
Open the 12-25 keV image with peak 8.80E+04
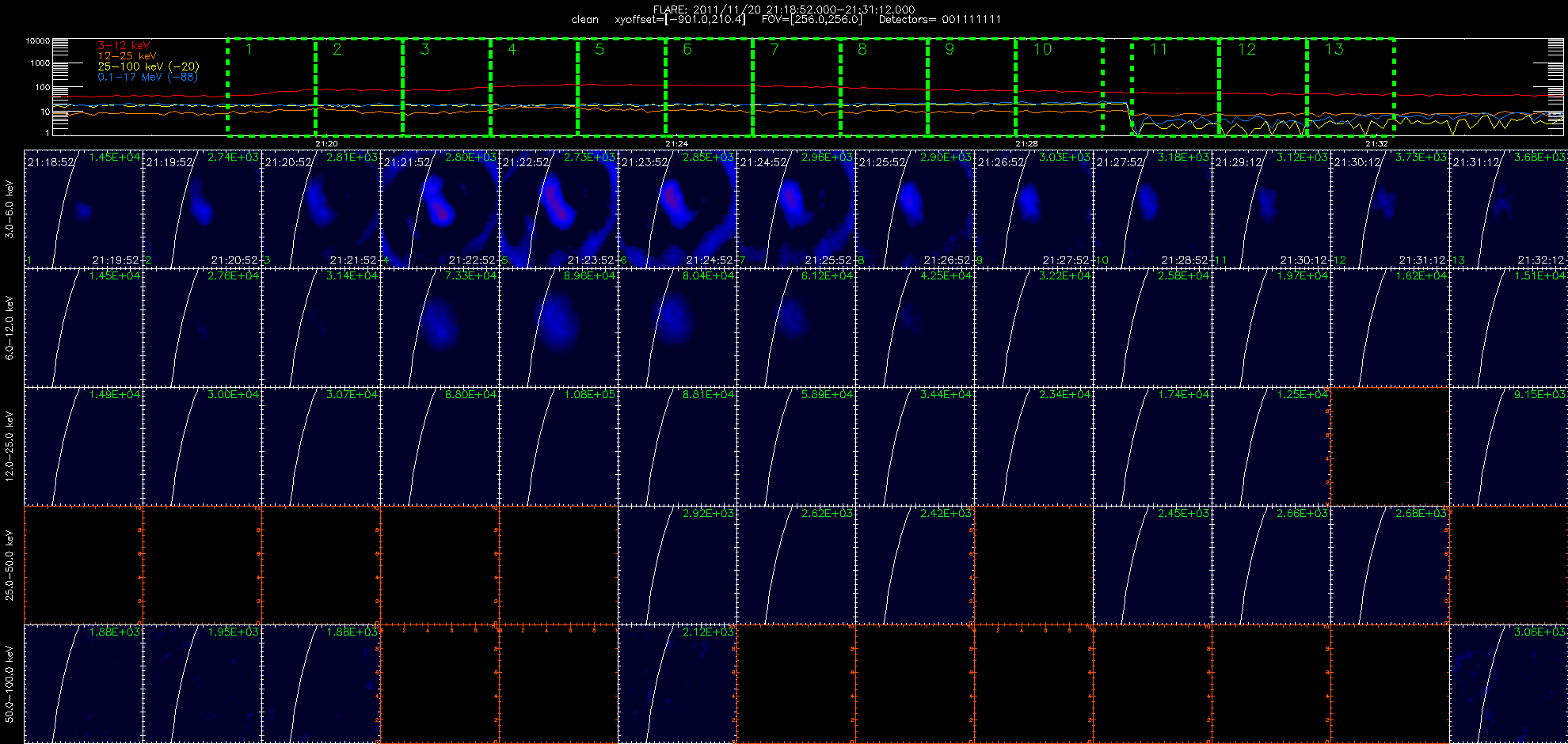[440, 446]
